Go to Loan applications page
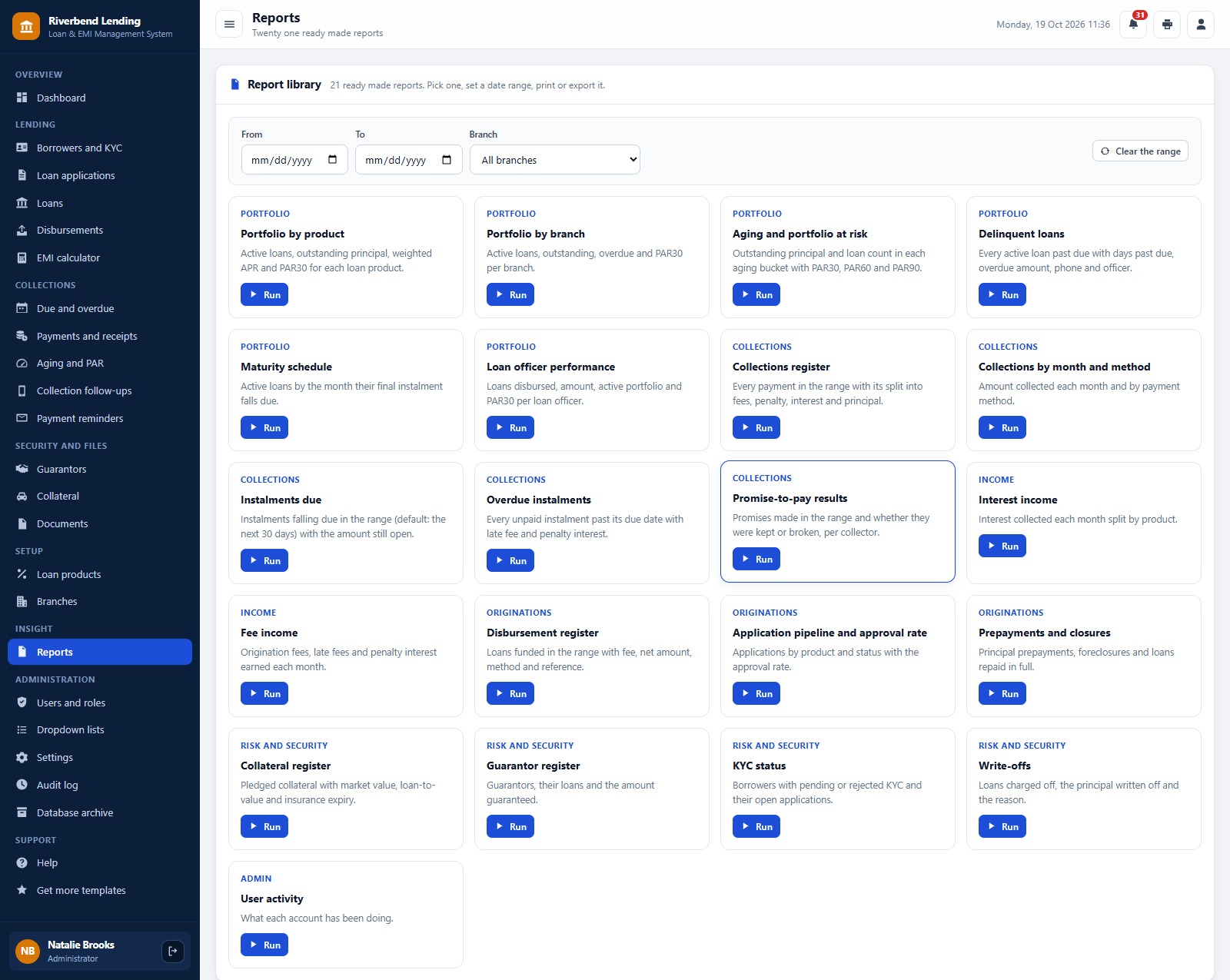This screenshot has height=980, width=1230. [100, 175]
